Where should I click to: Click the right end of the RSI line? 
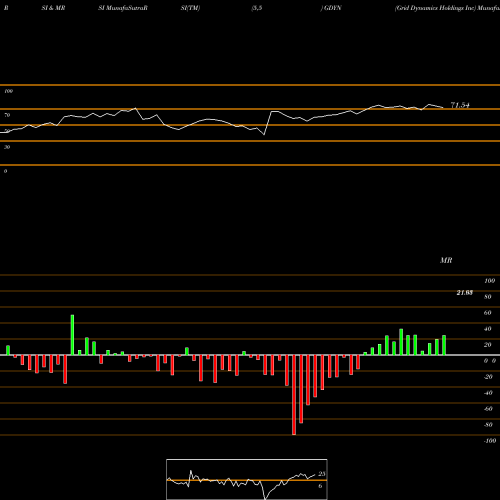point(443,108)
